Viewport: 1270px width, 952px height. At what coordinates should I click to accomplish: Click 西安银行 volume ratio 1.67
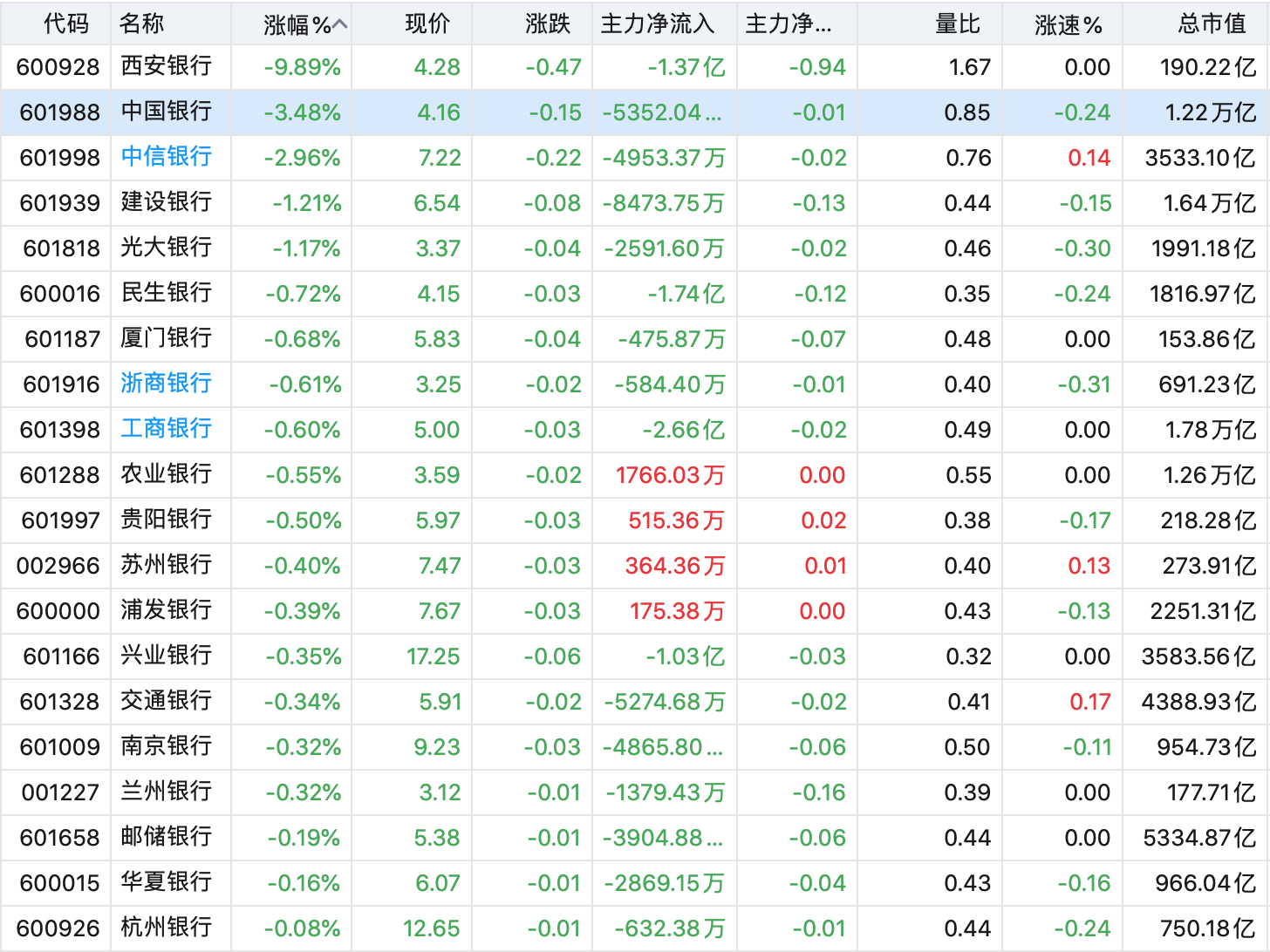970,67
